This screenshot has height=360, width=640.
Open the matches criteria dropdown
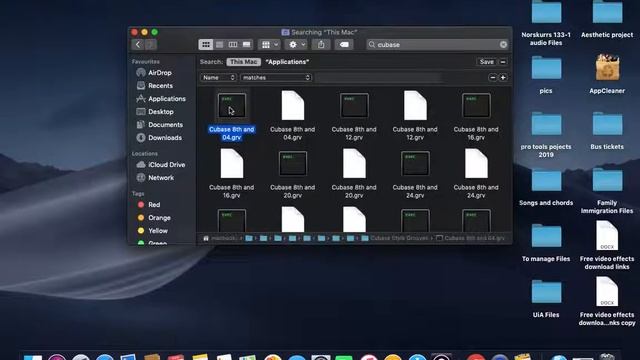pyautogui.click(x=276, y=78)
